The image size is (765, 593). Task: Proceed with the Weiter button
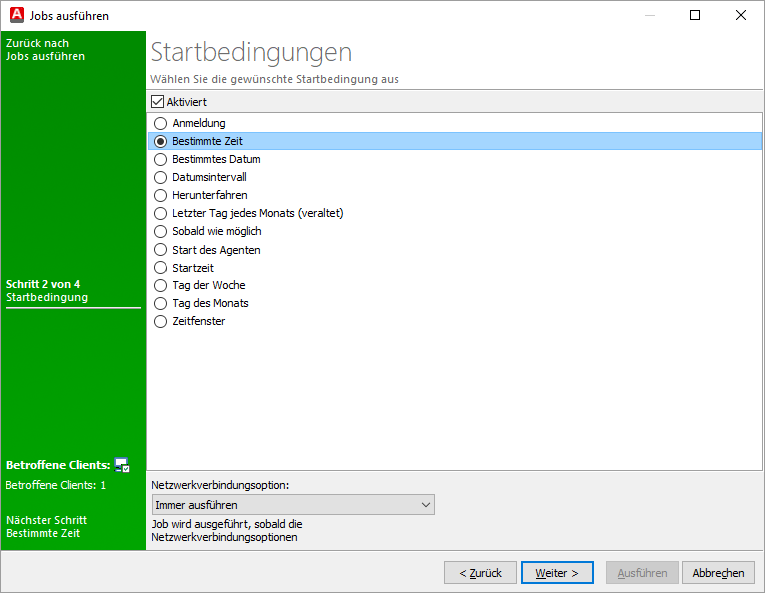tap(557, 573)
